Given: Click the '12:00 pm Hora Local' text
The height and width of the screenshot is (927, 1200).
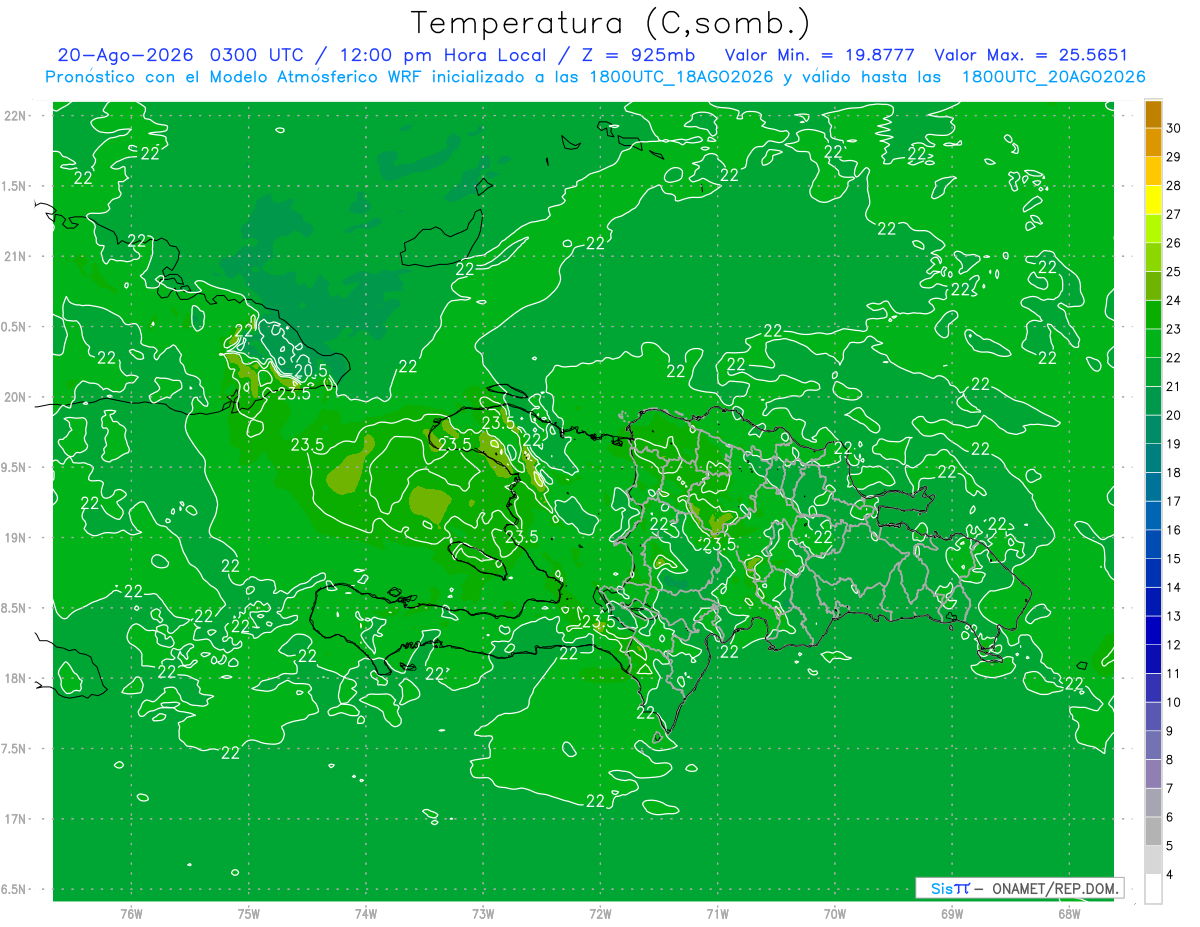Looking at the screenshot, I should (x=441, y=55).
